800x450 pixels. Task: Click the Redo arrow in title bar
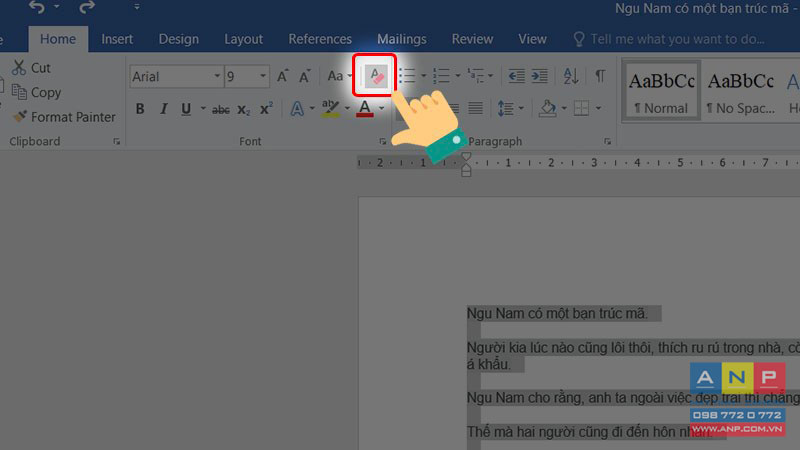[86, 7]
